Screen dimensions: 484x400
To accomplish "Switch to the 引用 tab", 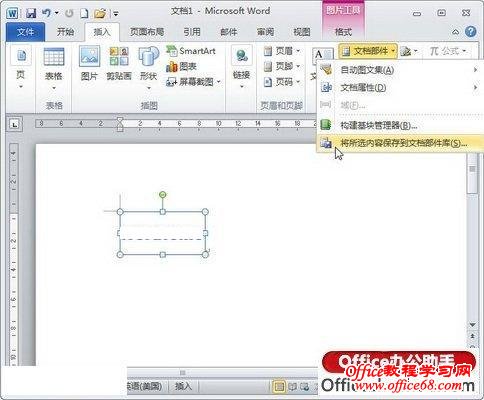I will pos(192,32).
